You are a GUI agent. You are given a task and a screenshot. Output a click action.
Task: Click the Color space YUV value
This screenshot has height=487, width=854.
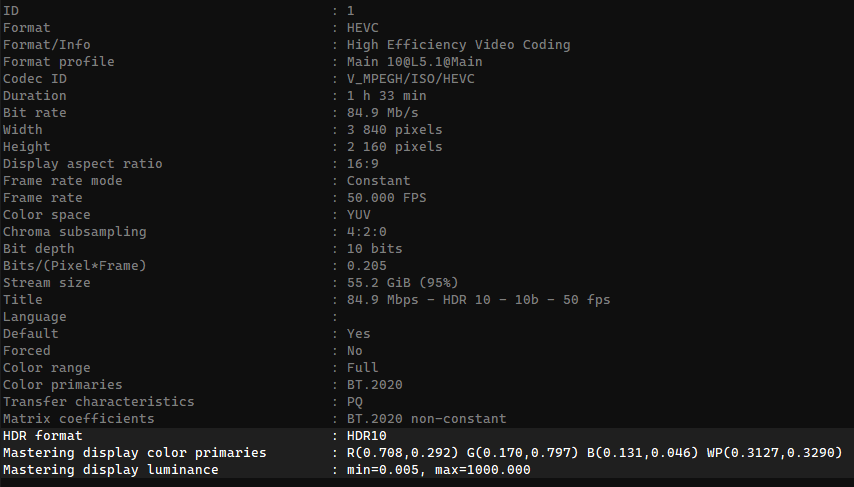359,215
